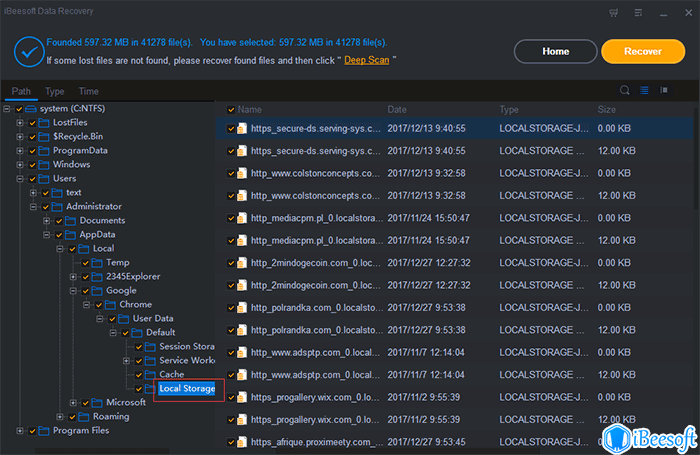
Task: Click the Home button
Action: pyautogui.click(x=555, y=52)
